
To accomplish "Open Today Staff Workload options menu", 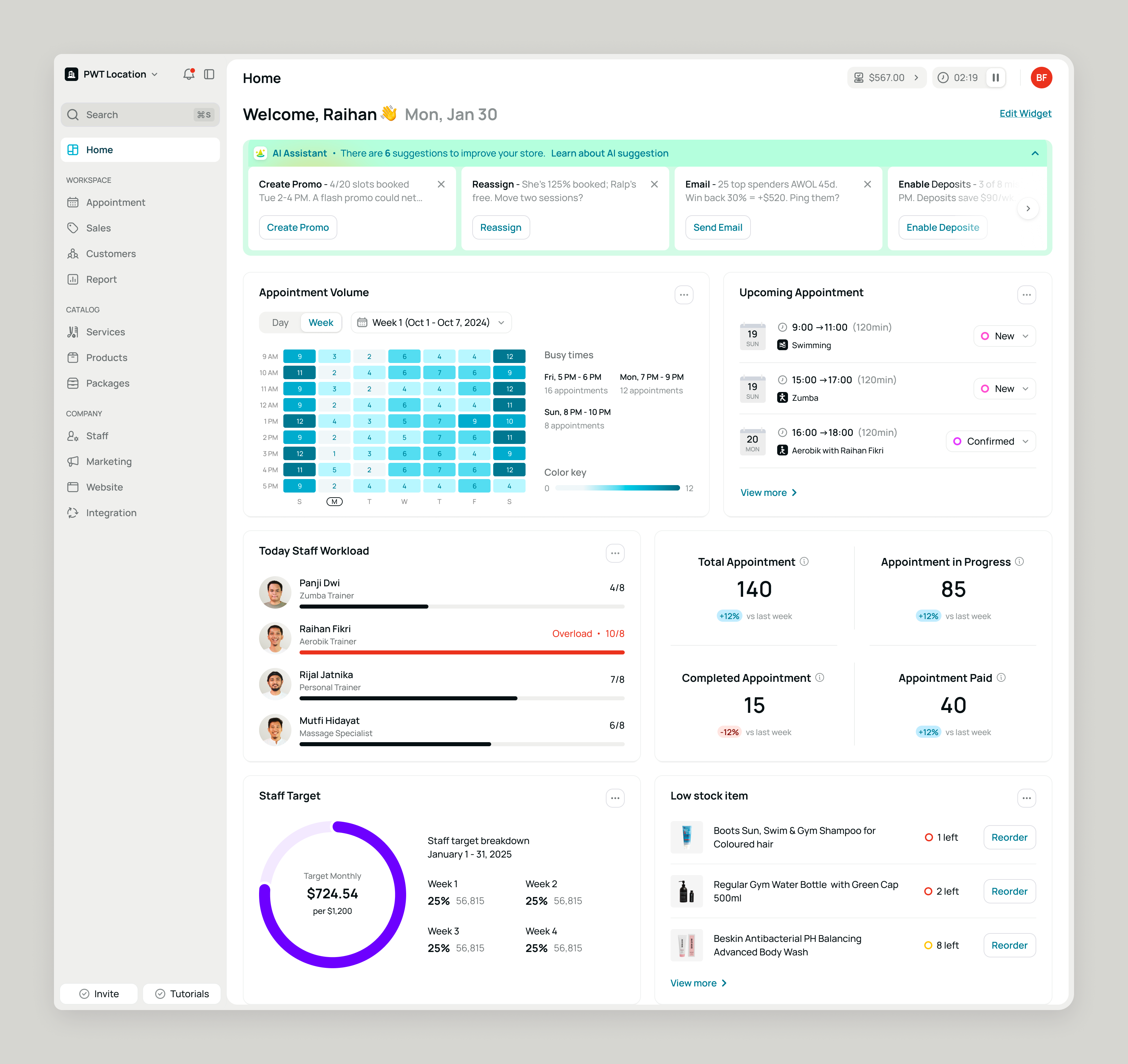I will (x=615, y=553).
